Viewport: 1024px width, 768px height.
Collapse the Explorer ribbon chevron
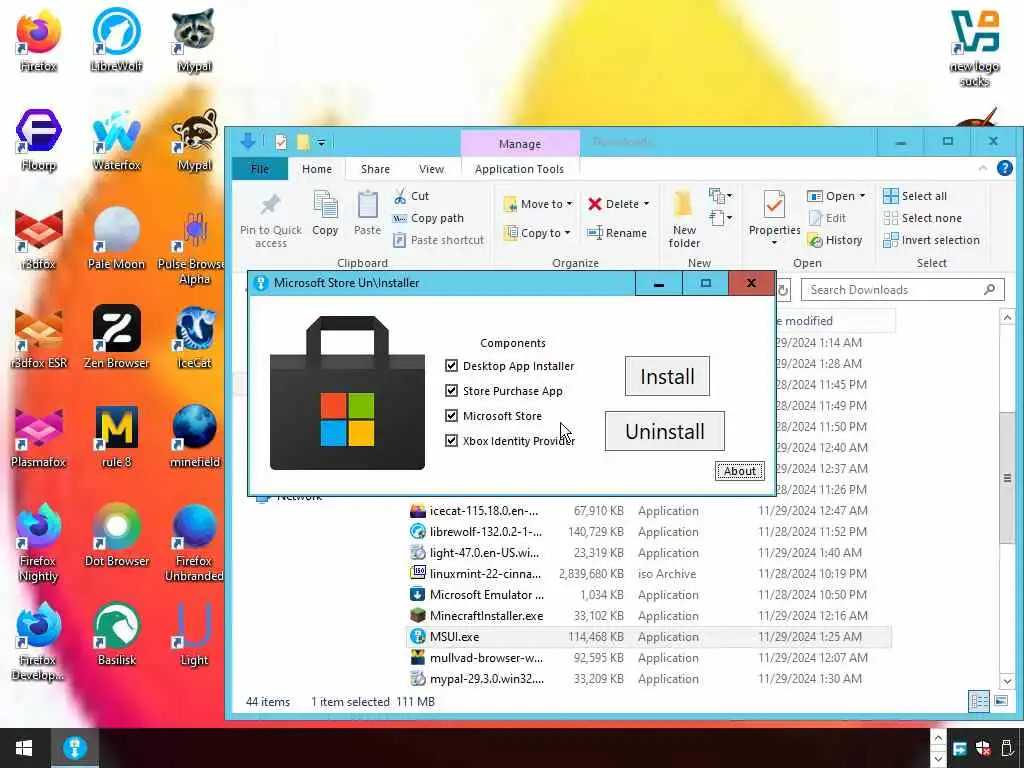pyautogui.click(x=983, y=168)
